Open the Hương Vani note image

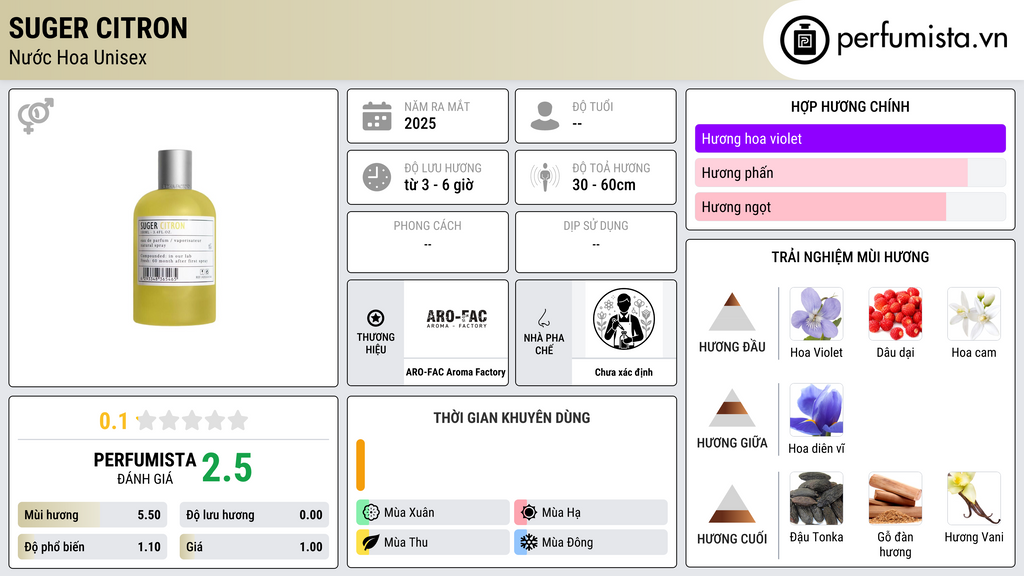click(974, 498)
